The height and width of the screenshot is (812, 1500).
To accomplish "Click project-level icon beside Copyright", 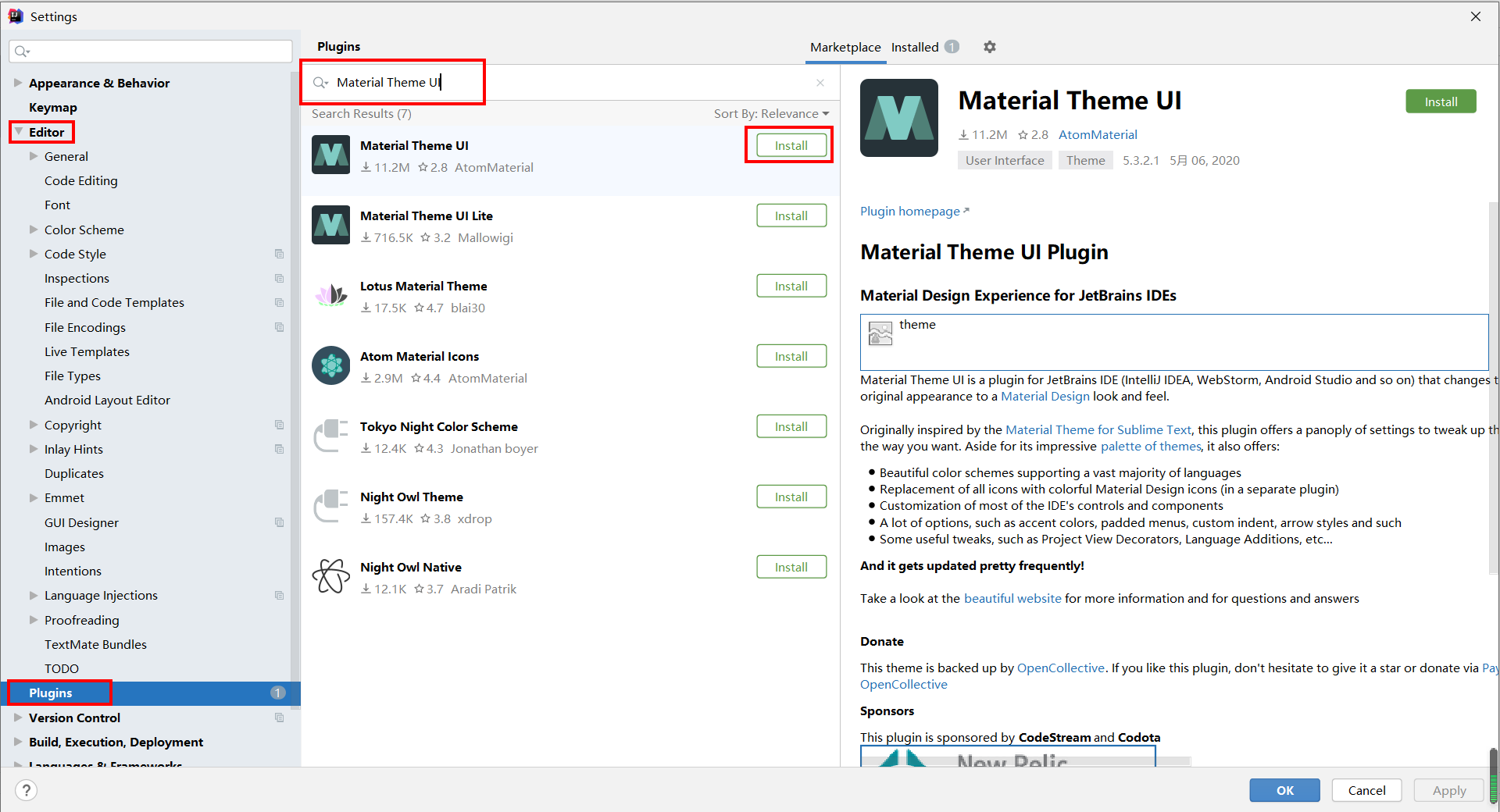I will coord(279,425).
